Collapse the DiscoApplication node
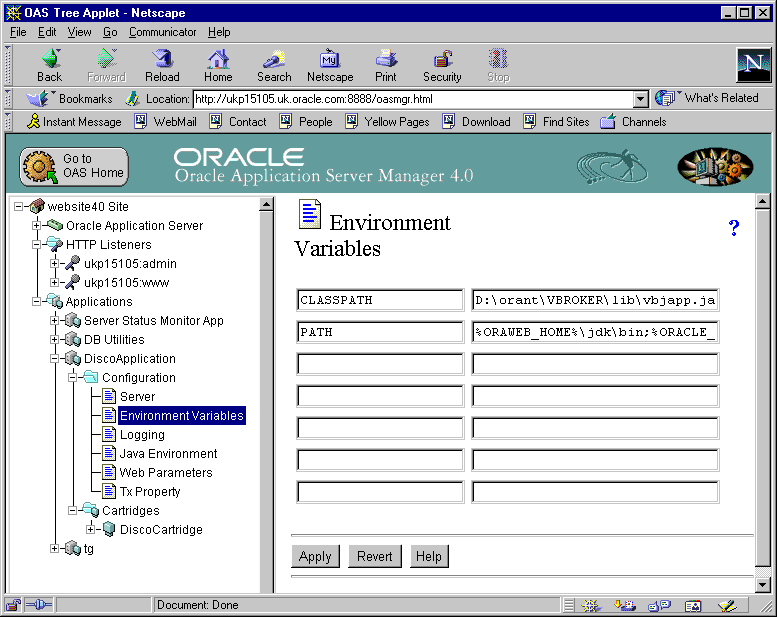The width and height of the screenshot is (778, 618). pos(55,359)
